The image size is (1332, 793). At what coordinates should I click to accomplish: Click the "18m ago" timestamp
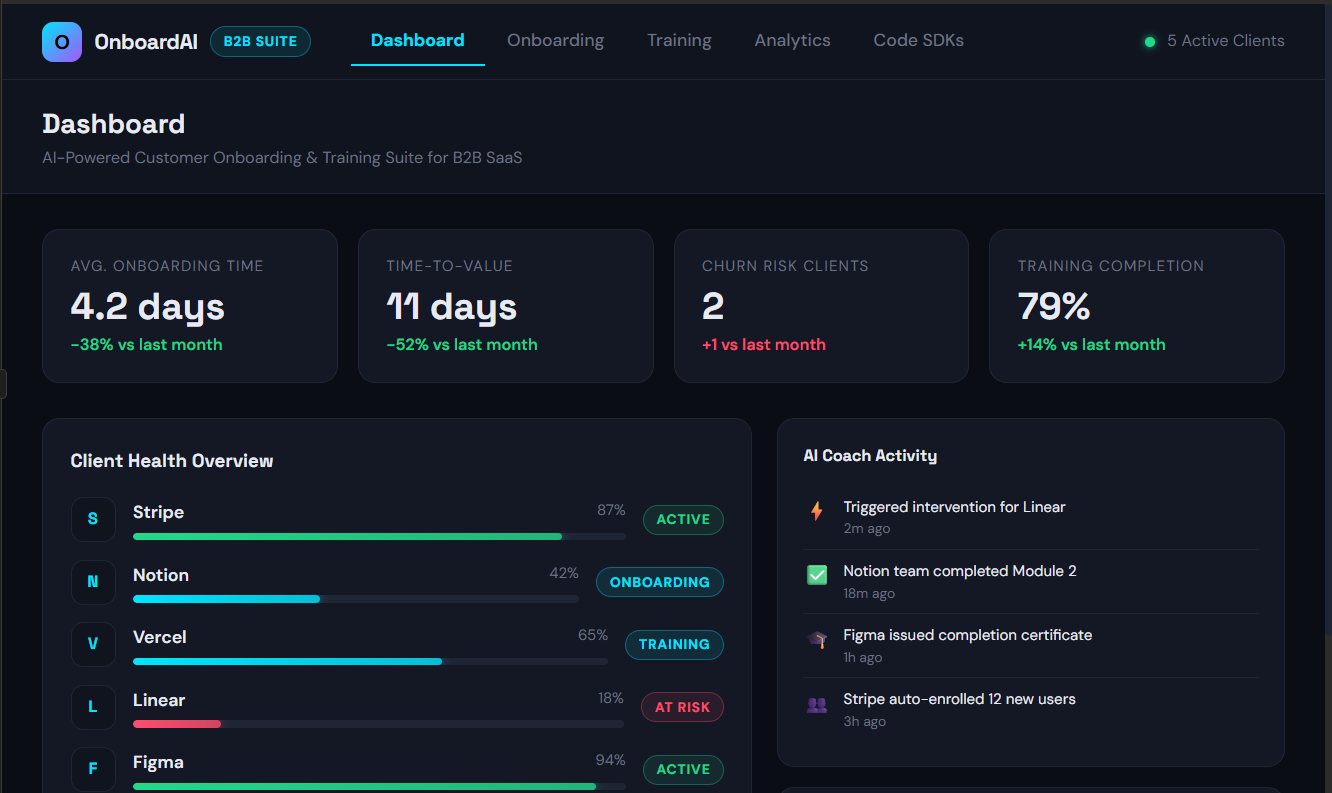[869, 594]
